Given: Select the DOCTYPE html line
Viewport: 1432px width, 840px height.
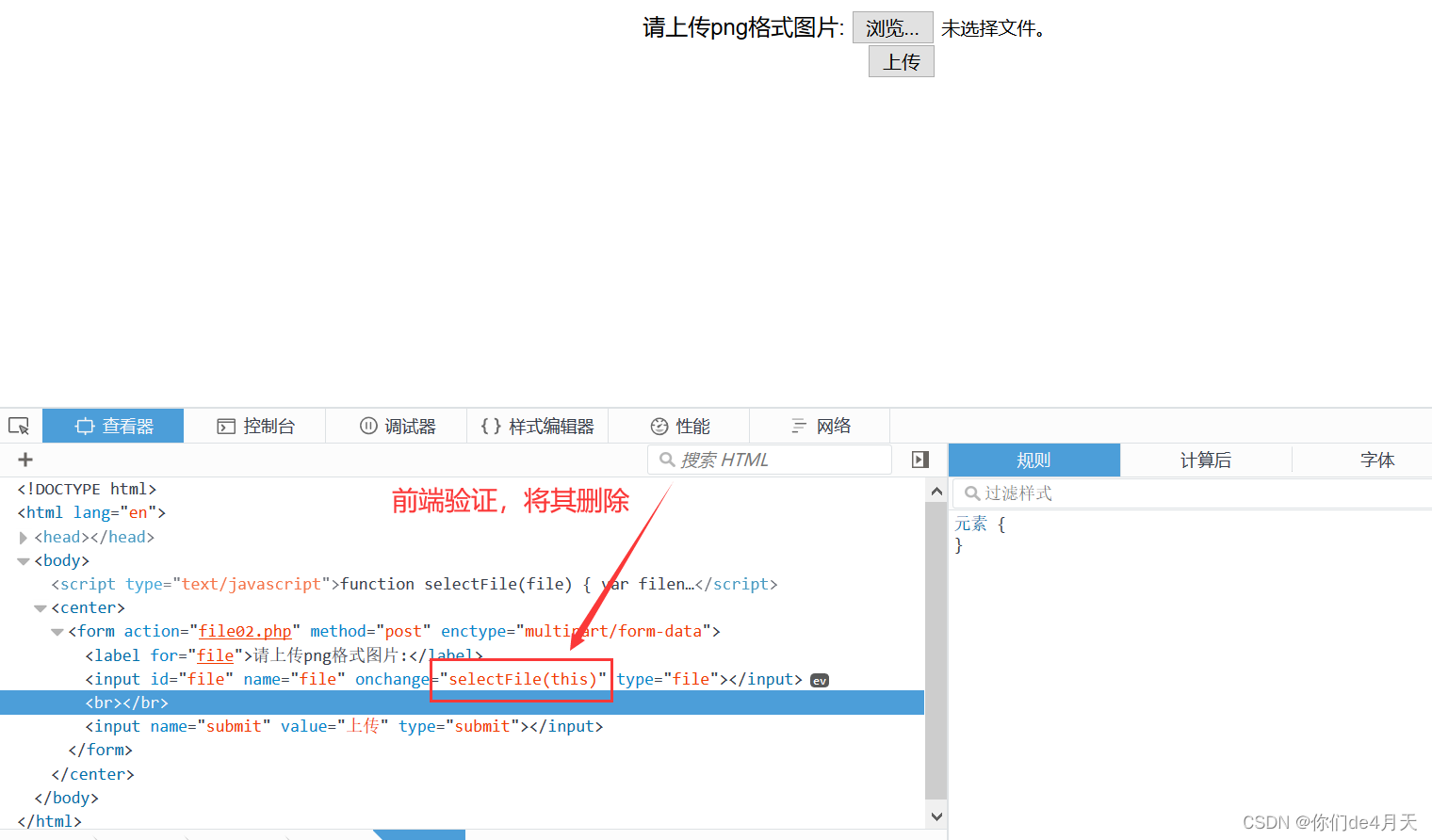Looking at the screenshot, I should pyautogui.click(x=87, y=489).
